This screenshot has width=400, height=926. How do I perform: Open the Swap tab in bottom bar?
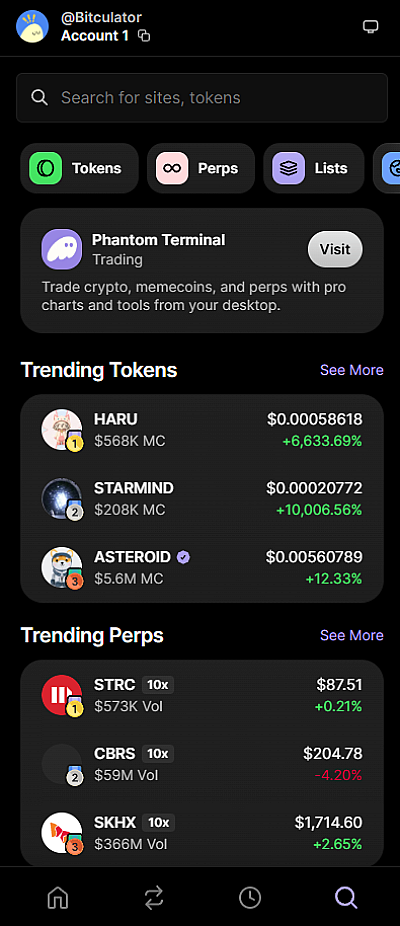coord(154,898)
